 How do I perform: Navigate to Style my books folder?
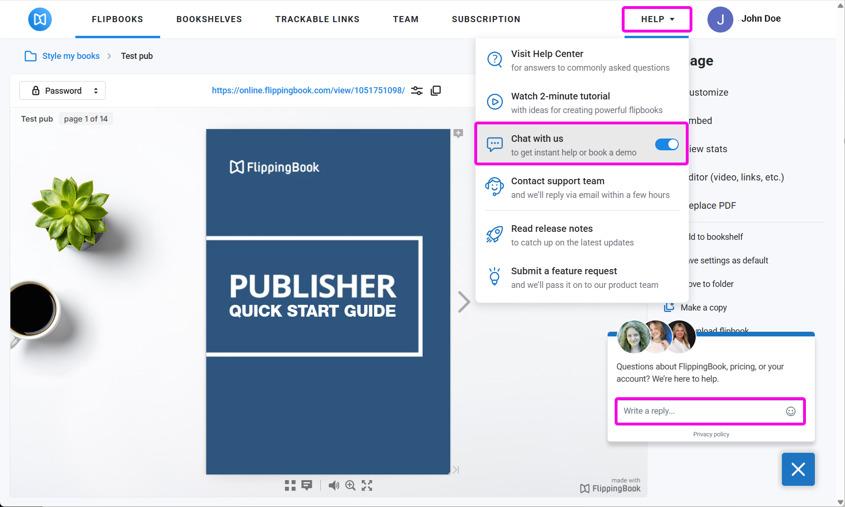[71, 56]
